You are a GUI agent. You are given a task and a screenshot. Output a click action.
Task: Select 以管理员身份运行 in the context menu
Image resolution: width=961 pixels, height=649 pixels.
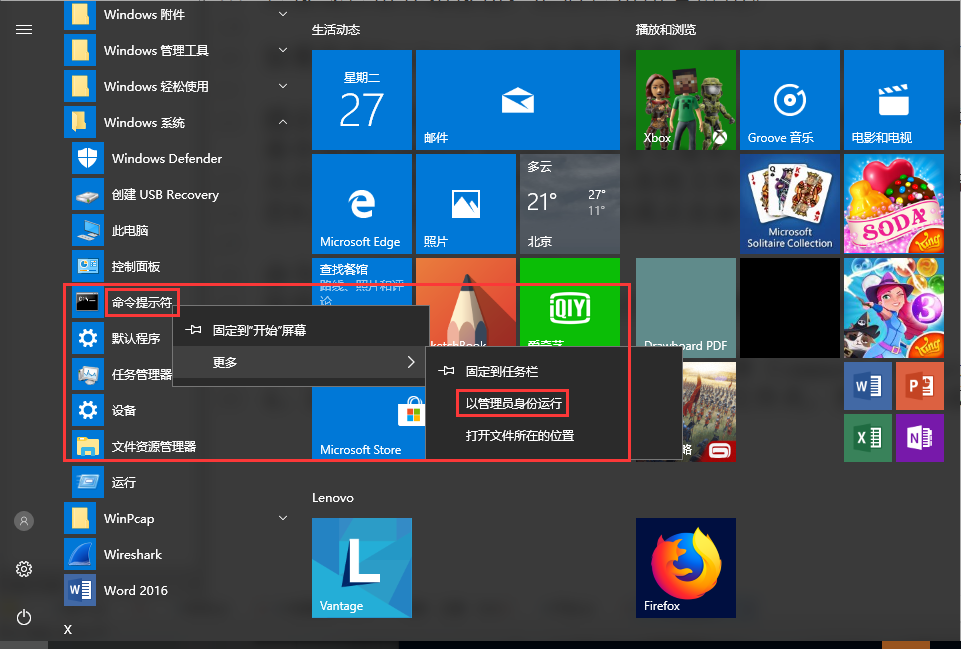coord(514,404)
